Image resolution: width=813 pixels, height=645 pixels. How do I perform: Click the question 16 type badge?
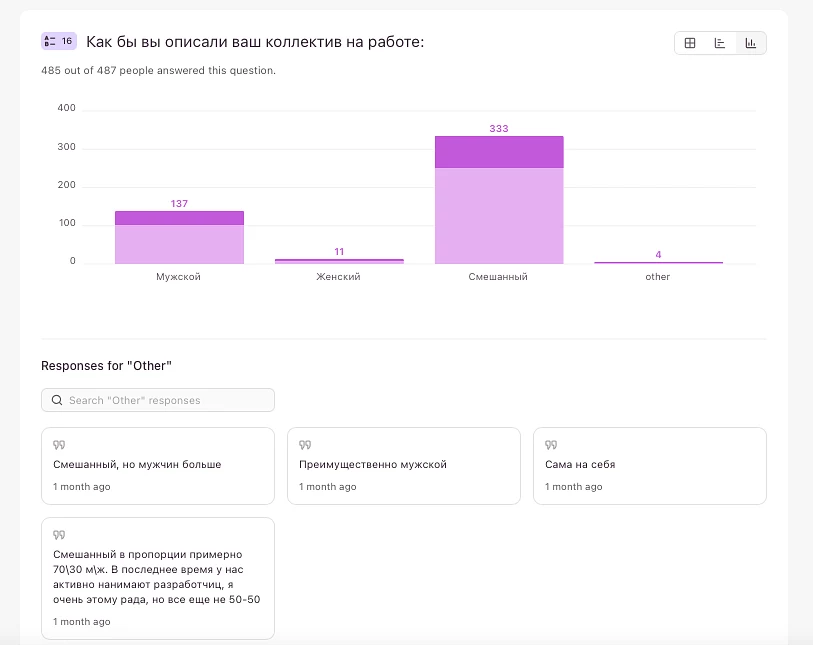(58, 41)
